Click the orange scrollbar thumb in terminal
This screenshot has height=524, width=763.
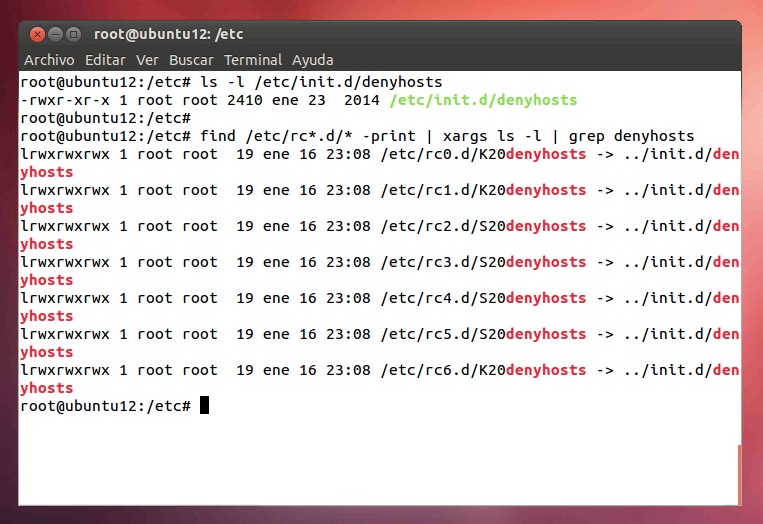coord(739,475)
